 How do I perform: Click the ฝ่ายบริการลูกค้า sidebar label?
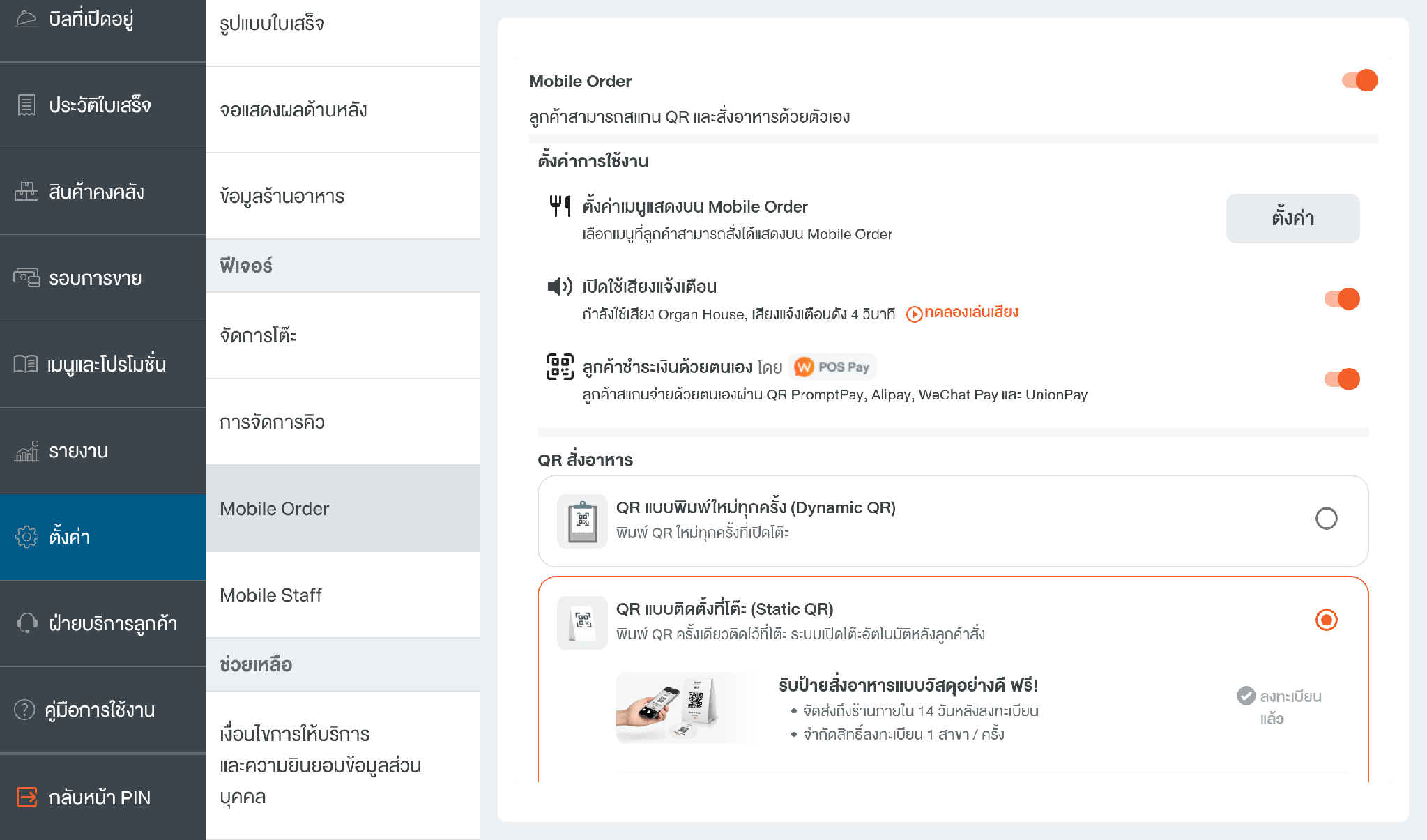pyautogui.click(x=113, y=623)
